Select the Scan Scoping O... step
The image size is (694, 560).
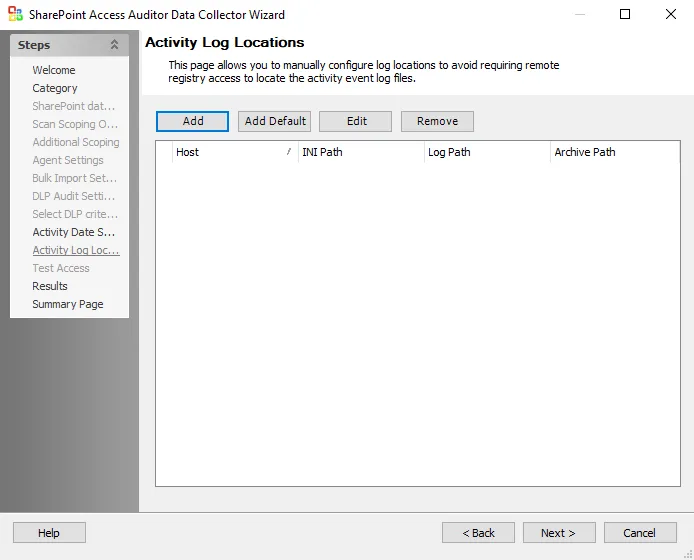[75, 124]
